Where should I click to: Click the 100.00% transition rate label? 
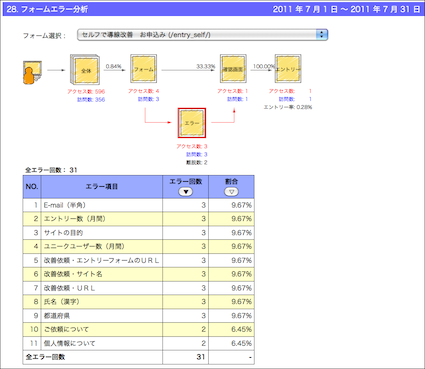click(x=263, y=66)
